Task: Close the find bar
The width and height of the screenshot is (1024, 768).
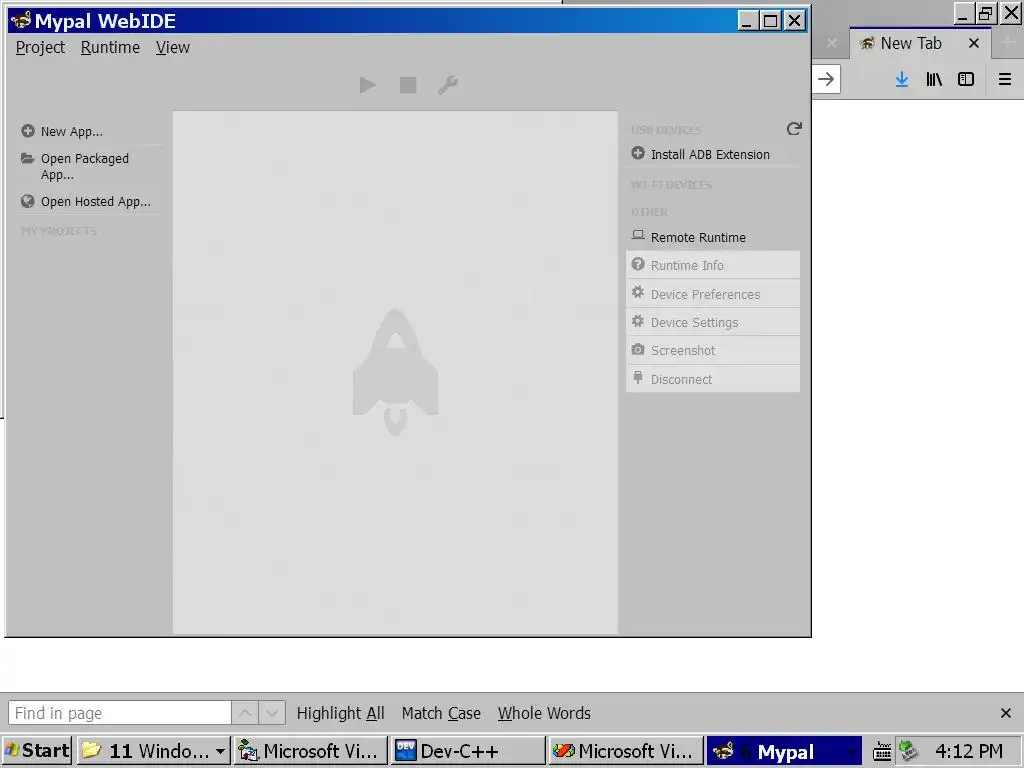Action: point(1006,713)
